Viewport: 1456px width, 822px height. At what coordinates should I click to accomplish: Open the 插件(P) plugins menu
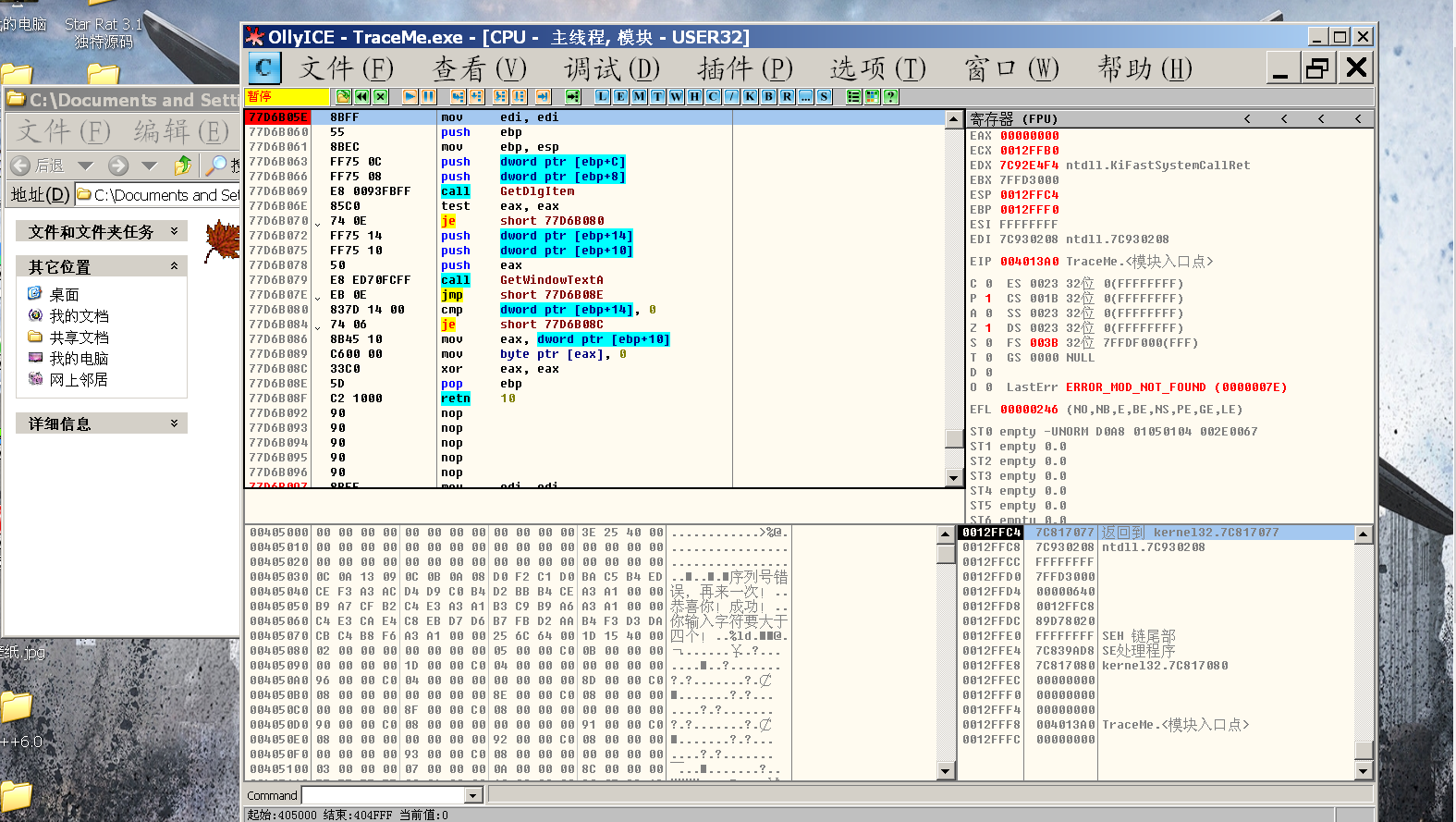pyautogui.click(x=744, y=68)
